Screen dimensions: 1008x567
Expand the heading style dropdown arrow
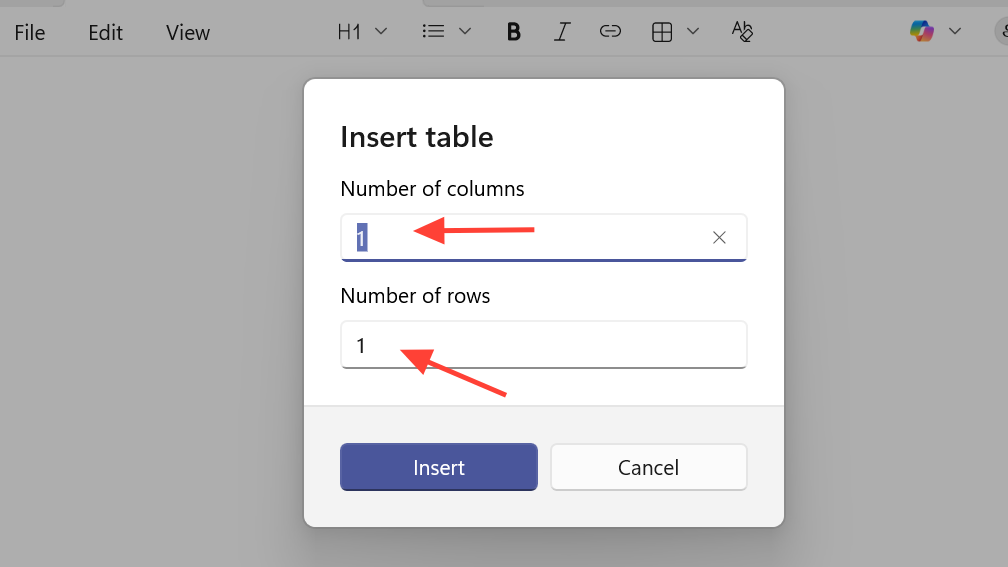coord(381,31)
